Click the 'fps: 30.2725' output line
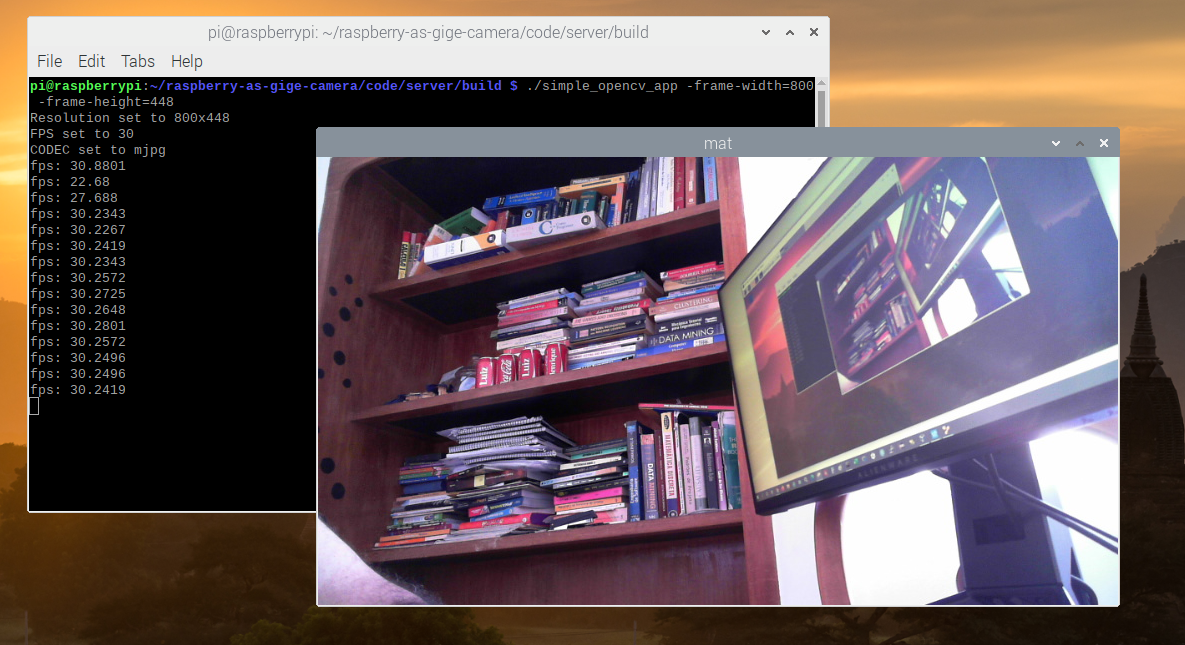The width and height of the screenshot is (1185, 645). pos(78,293)
